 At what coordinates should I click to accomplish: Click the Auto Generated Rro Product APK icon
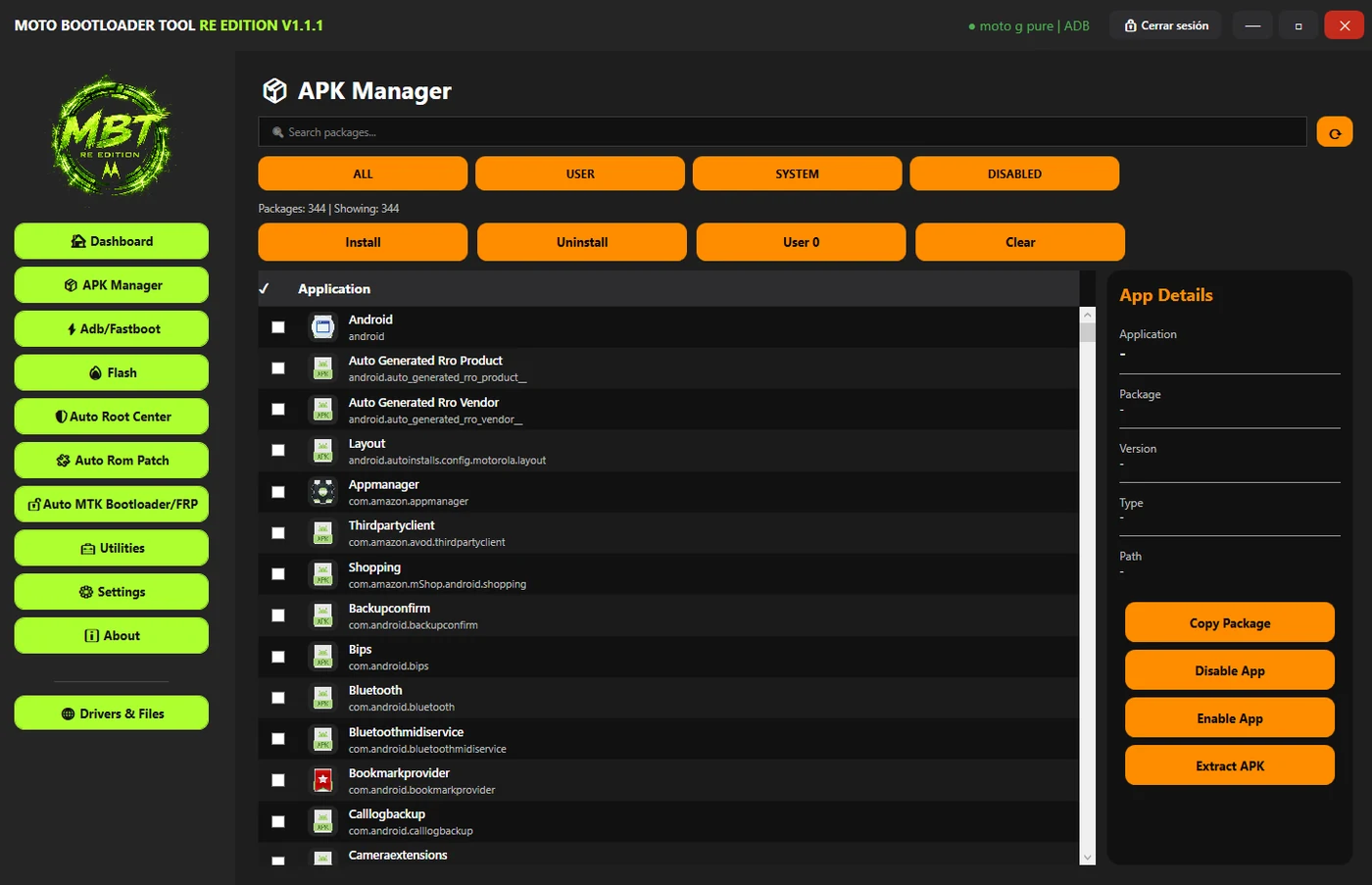tap(322, 369)
